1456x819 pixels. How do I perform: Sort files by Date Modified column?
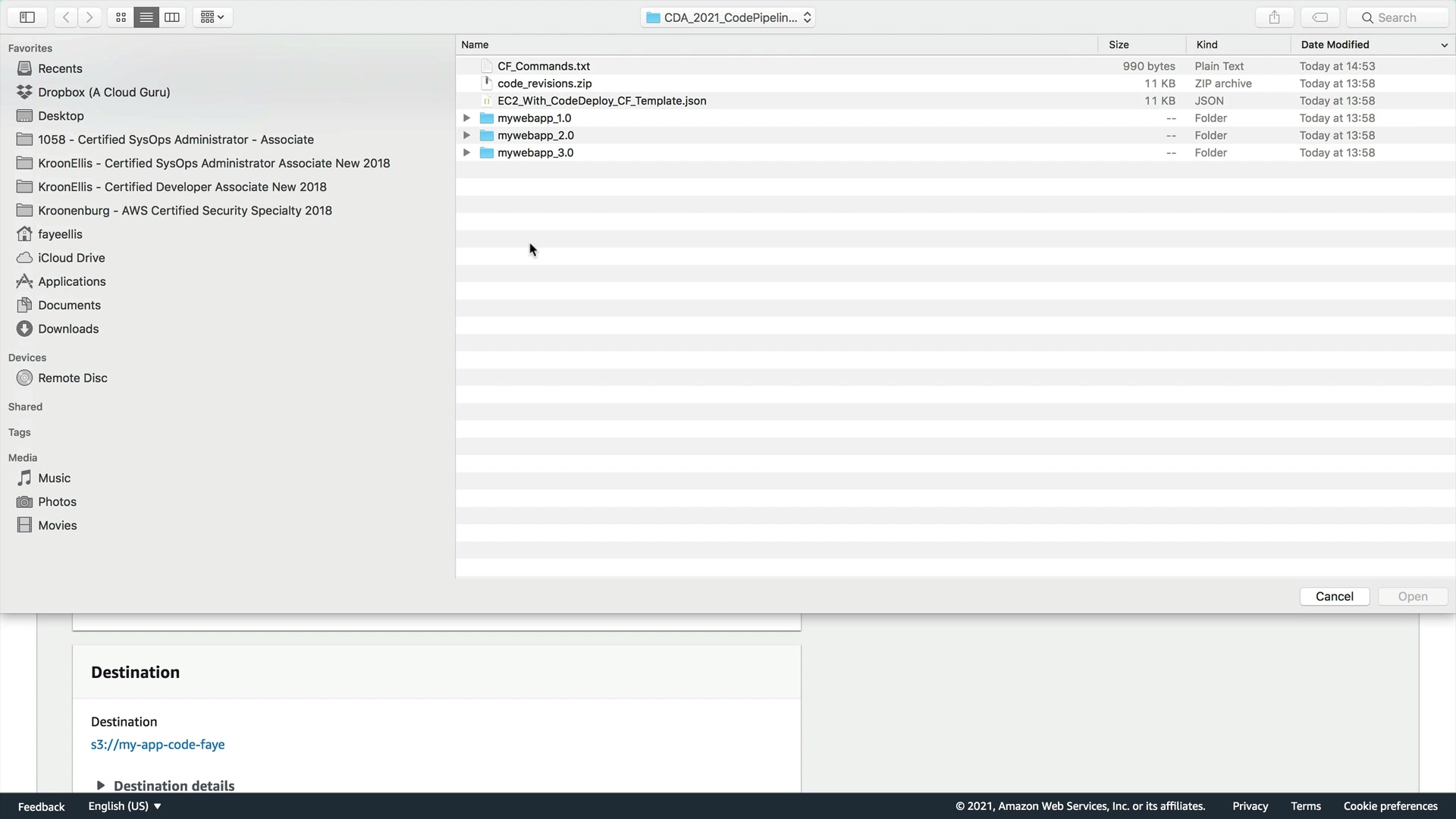click(1335, 45)
